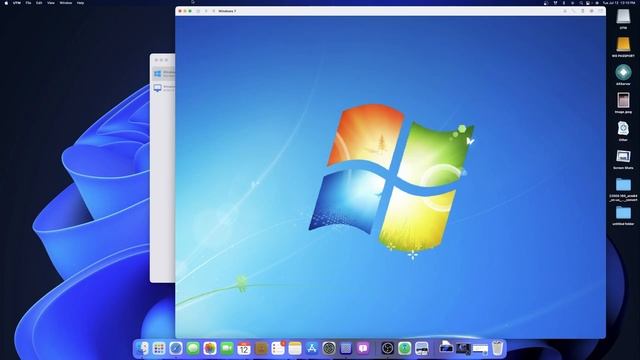Click the purple speech-bubble icon in the Dock

[363, 348]
